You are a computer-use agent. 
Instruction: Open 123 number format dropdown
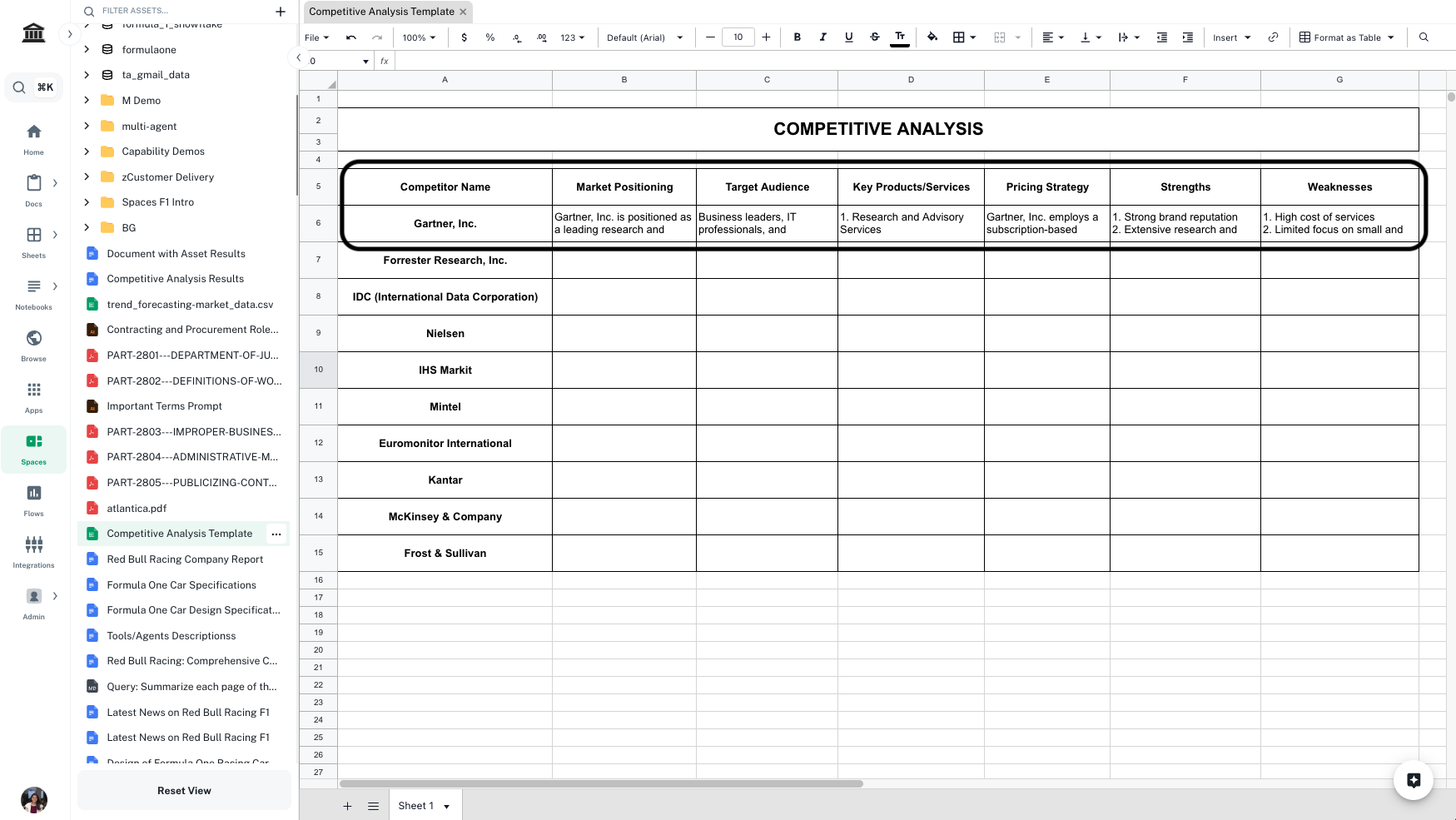(x=573, y=37)
